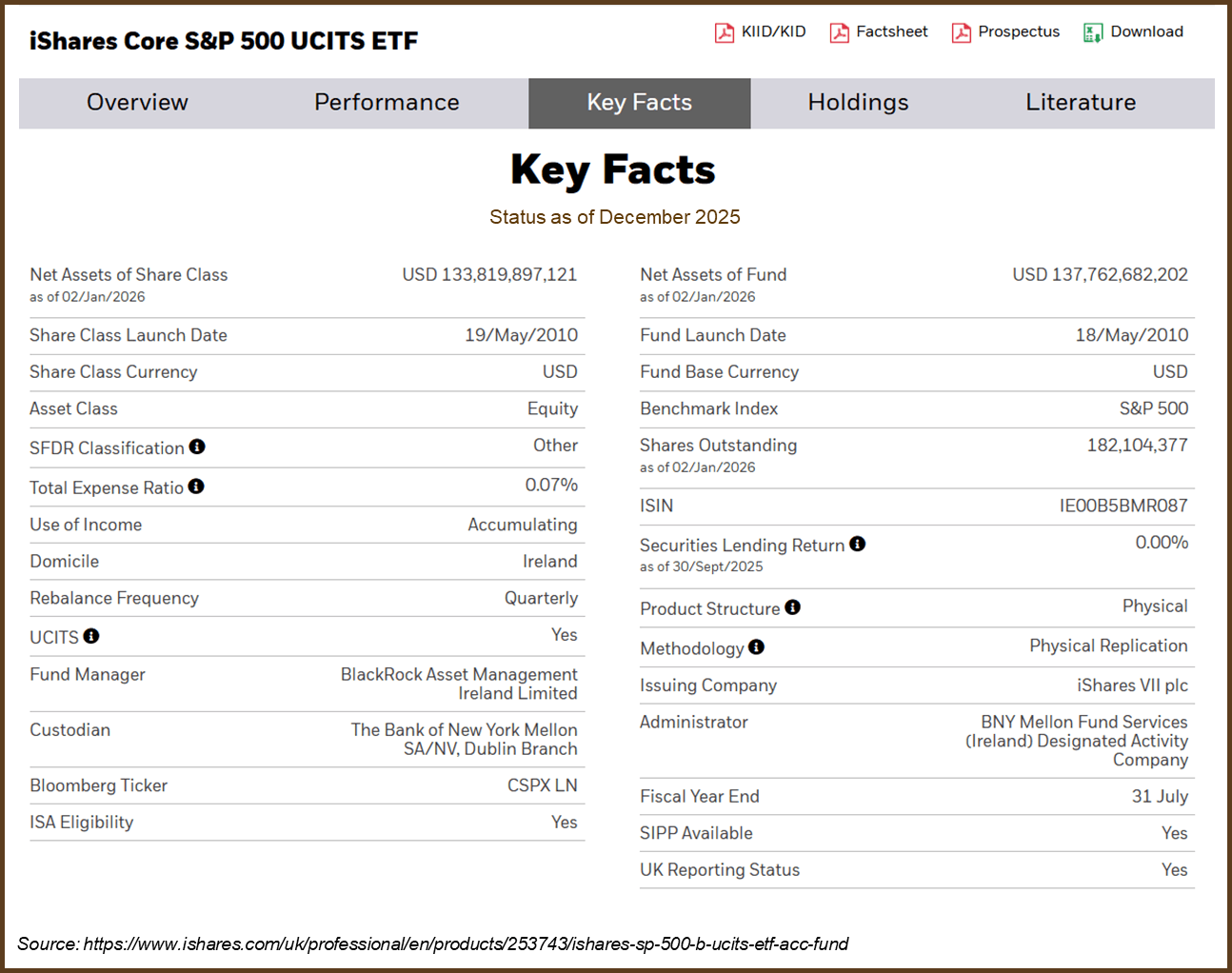
Task: Open SFDR Classification info icon
Action: 197,447
